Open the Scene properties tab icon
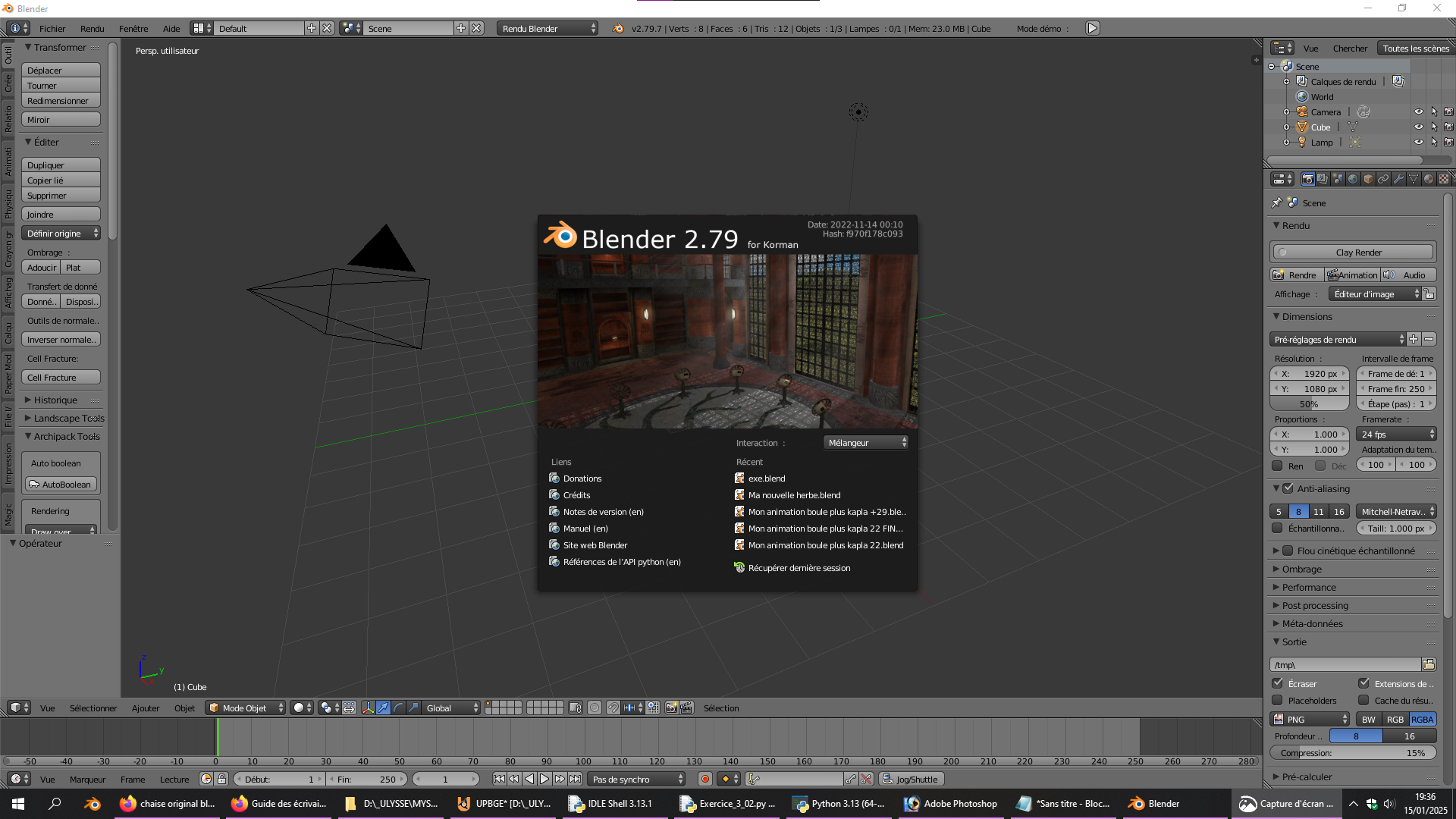The height and width of the screenshot is (819, 1456). point(1338,179)
